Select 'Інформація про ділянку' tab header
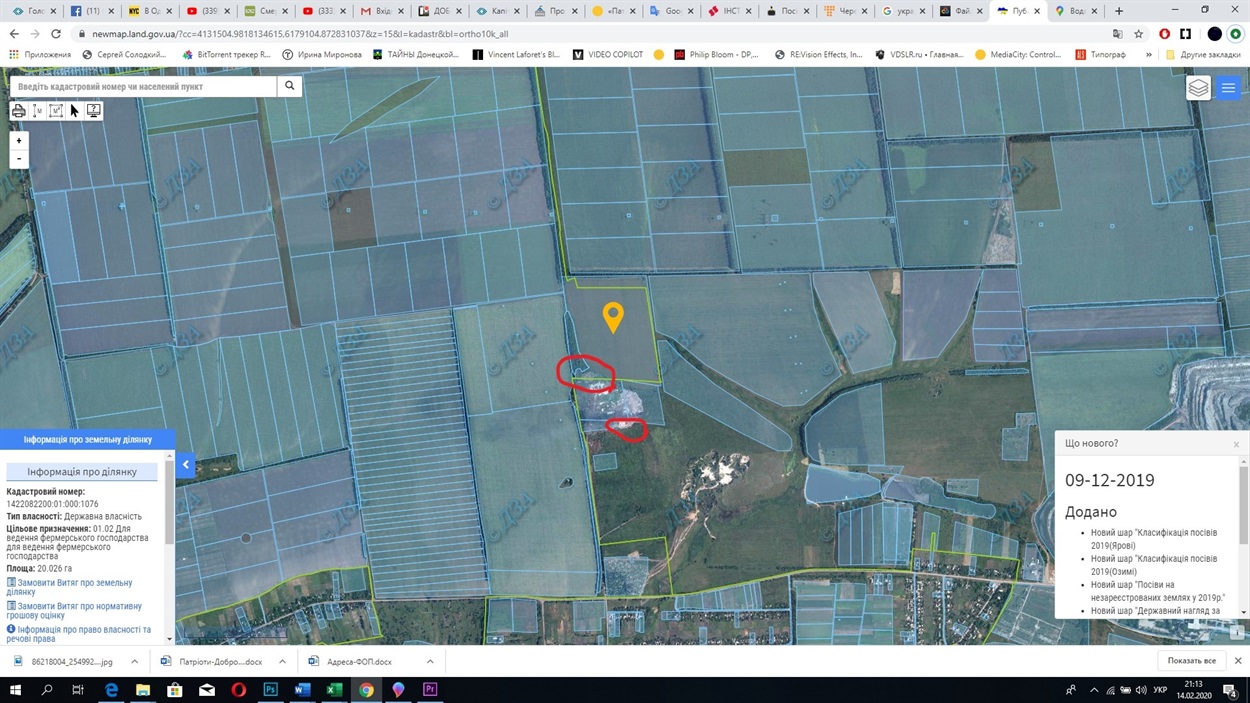 (82, 471)
